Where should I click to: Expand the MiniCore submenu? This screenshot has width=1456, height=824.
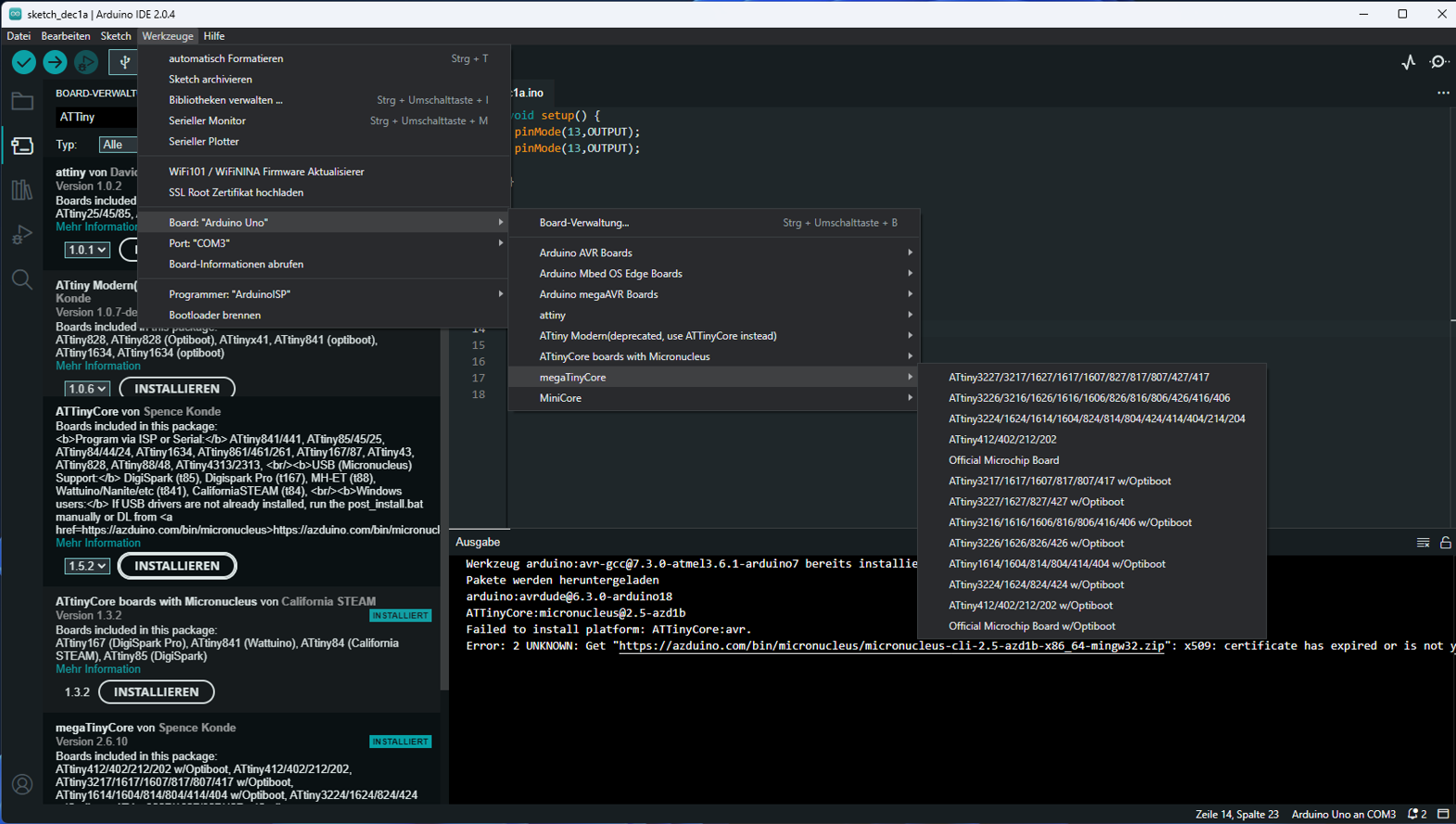point(712,398)
